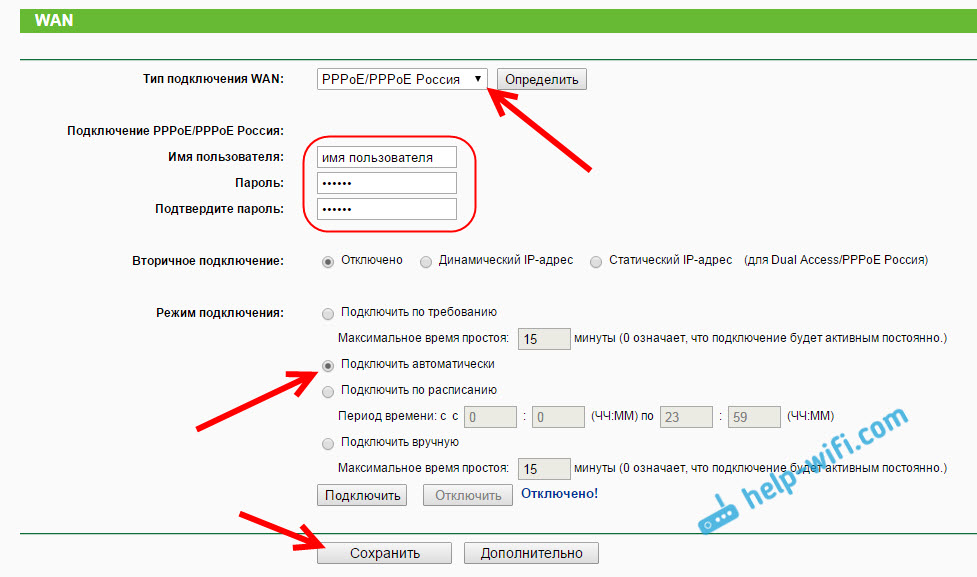Click idle time field under manual mode
Viewport: 977px width, 577px height.
544,469
